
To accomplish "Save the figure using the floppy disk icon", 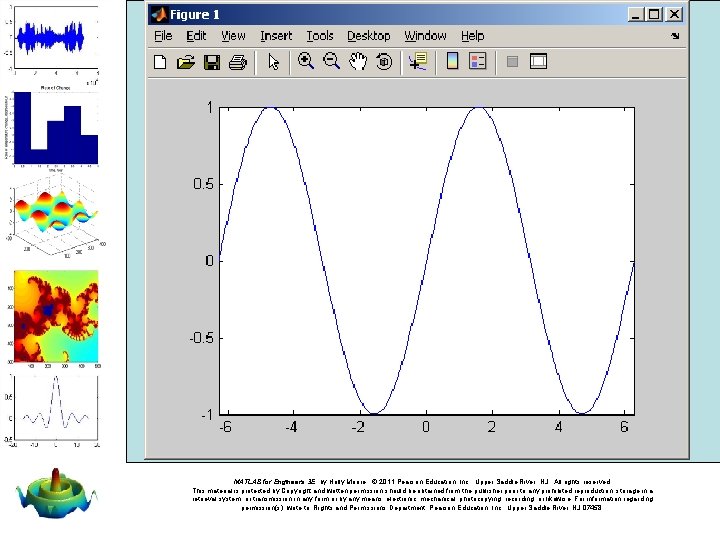I will (x=212, y=62).
